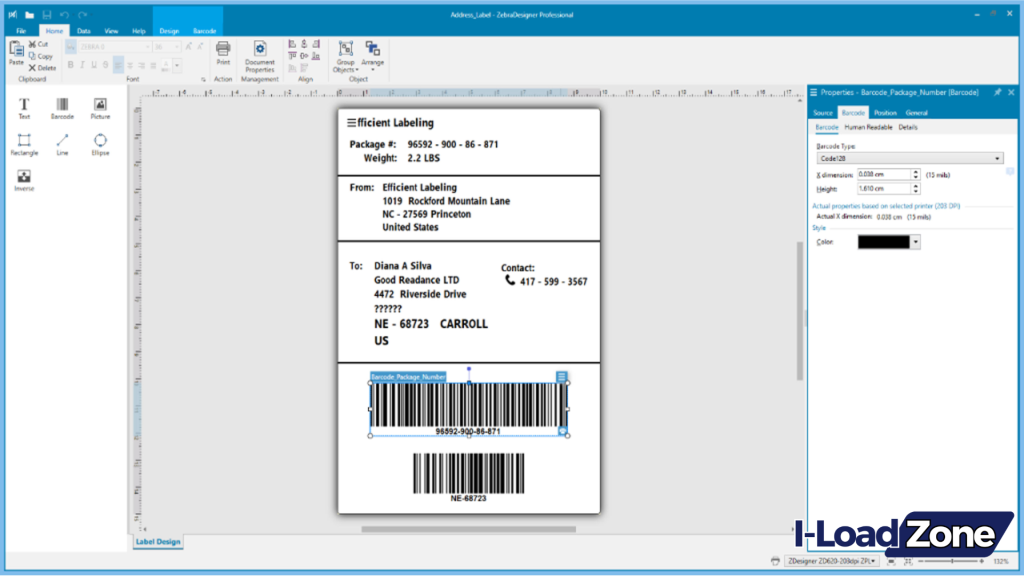Click the Height stepper arrows
1024x576 pixels.
pos(916,189)
